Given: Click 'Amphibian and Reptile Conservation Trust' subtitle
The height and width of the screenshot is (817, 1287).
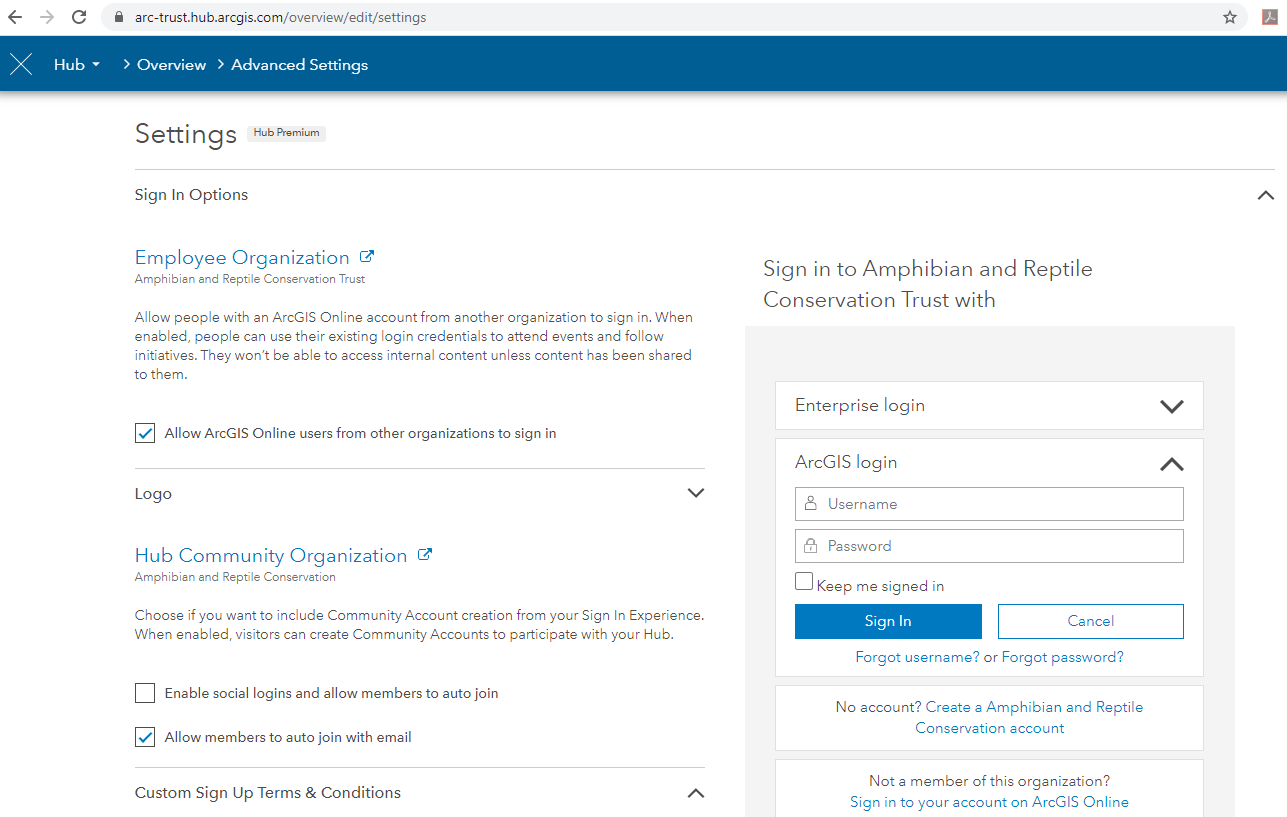Looking at the screenshot, I should (x=250, y=279).
